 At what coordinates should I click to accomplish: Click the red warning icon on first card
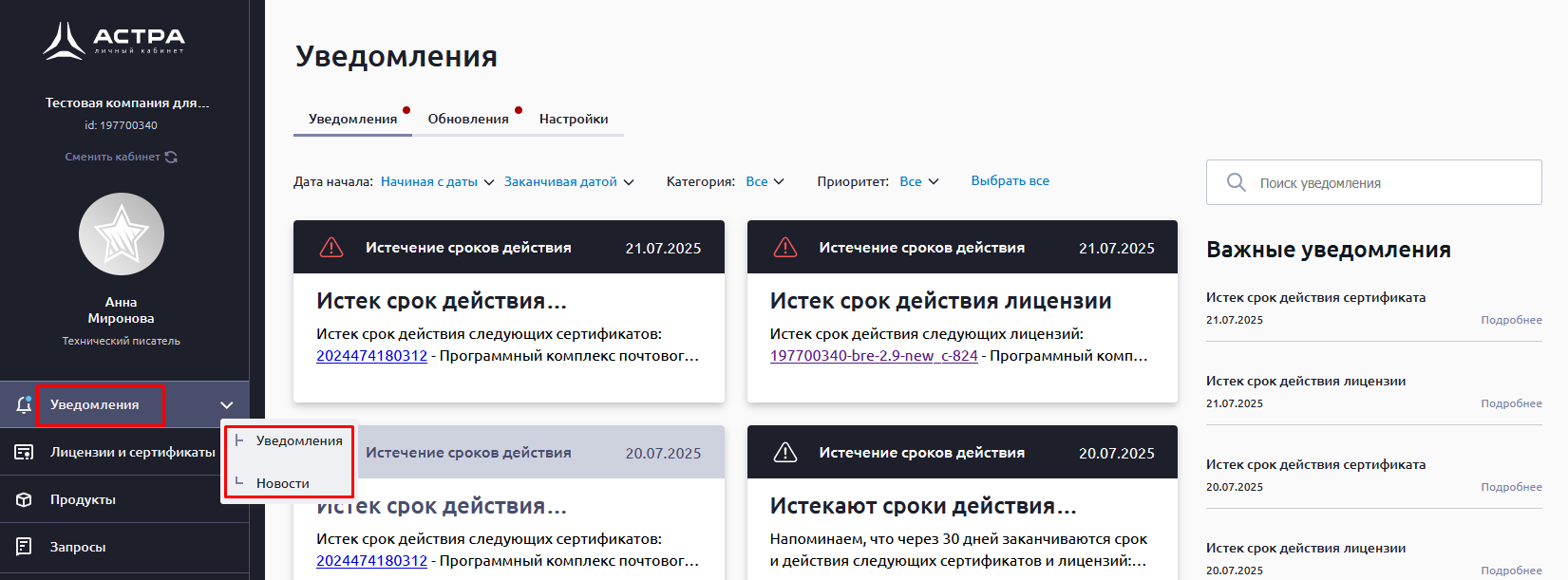tap(331, 248)
